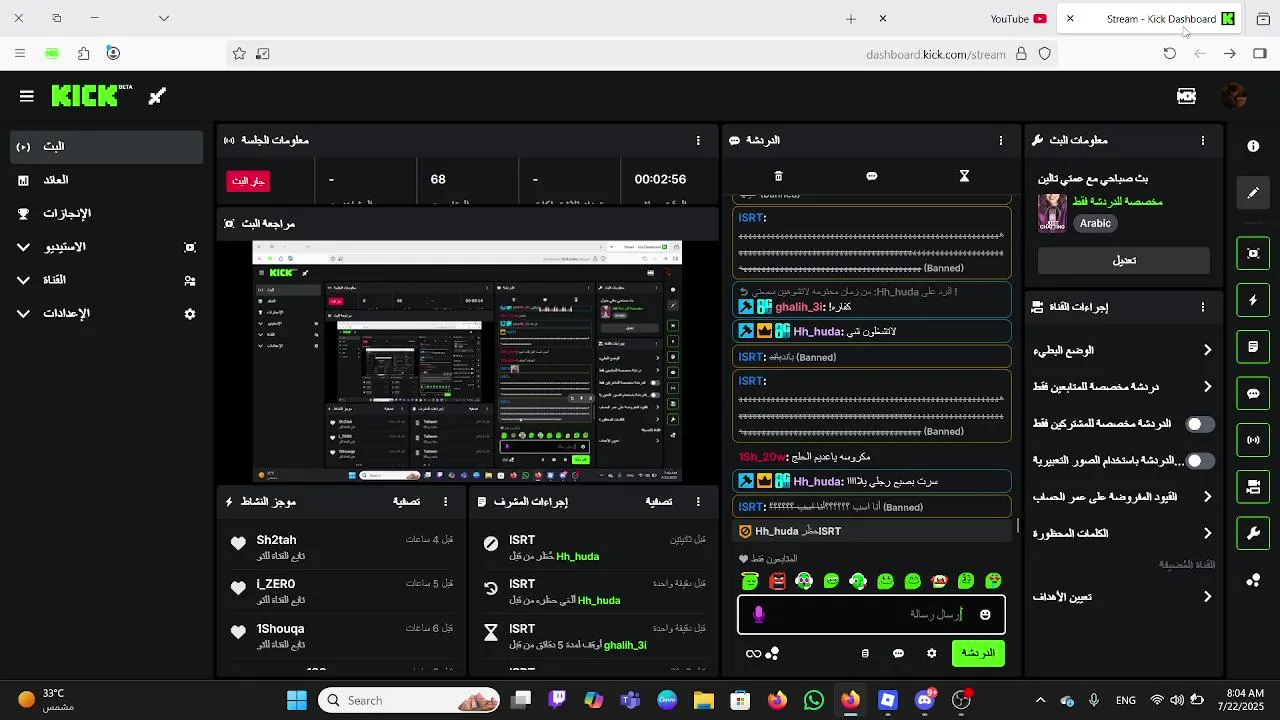This screenshot has height=720, width=1280.
Task: Toggle subscribers-only chat switch
Action: [1200, 424]
